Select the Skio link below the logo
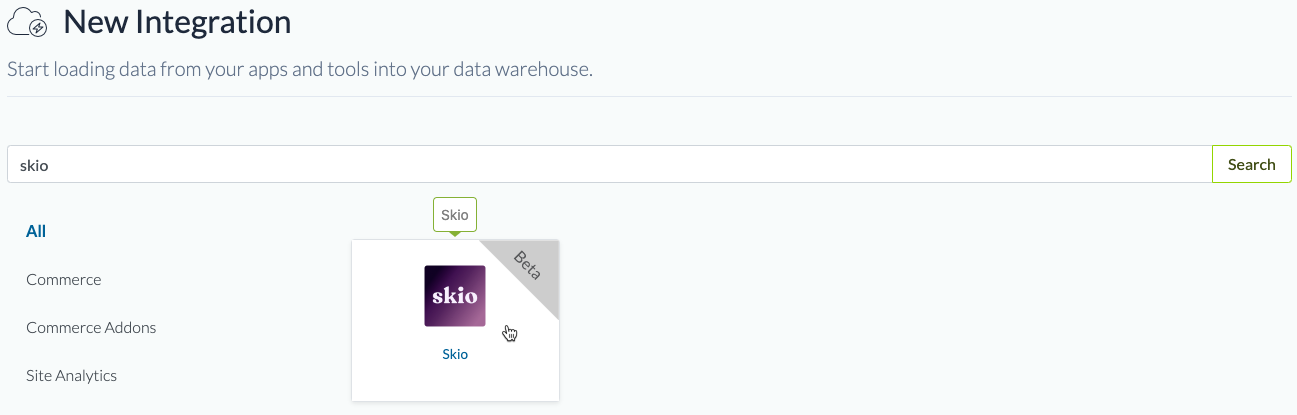The image size is (1297, 415). point(455,354)
